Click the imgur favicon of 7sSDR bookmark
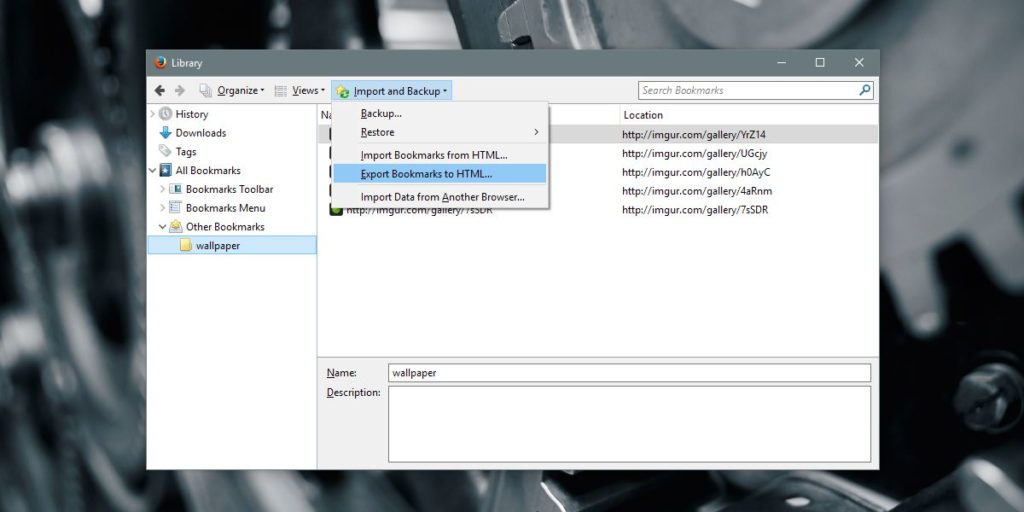Screen dimensions: 1024x512 [x=336, y=210]
